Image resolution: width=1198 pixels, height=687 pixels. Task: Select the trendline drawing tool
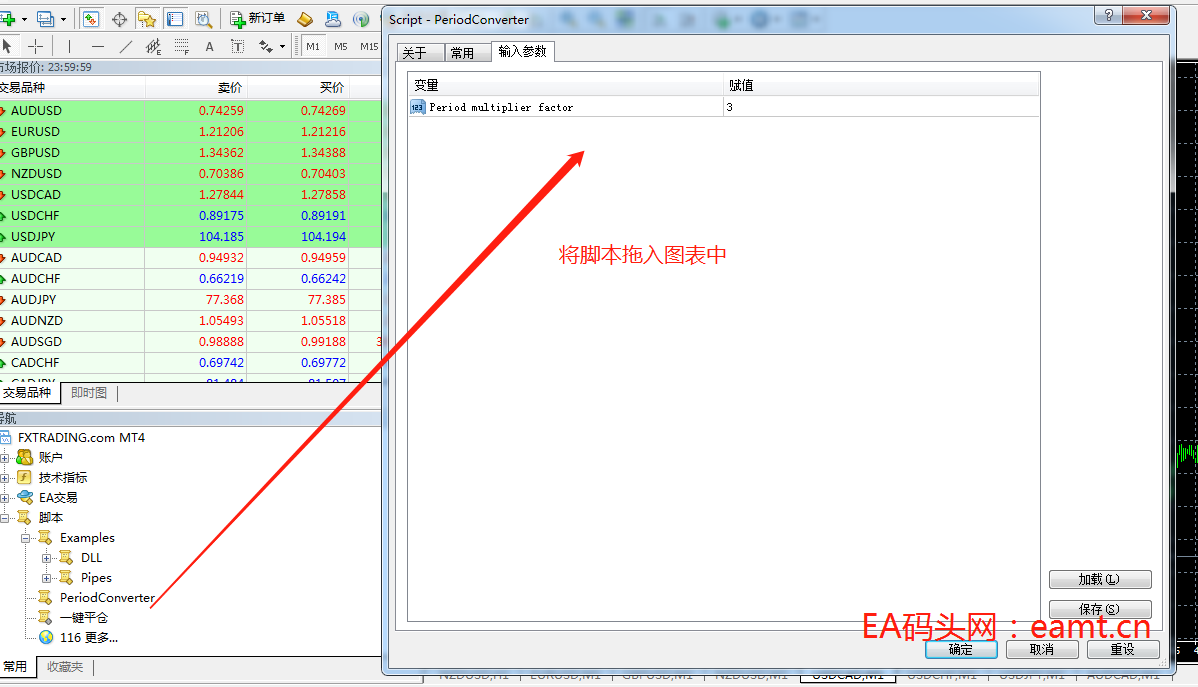tap(125, 47)
